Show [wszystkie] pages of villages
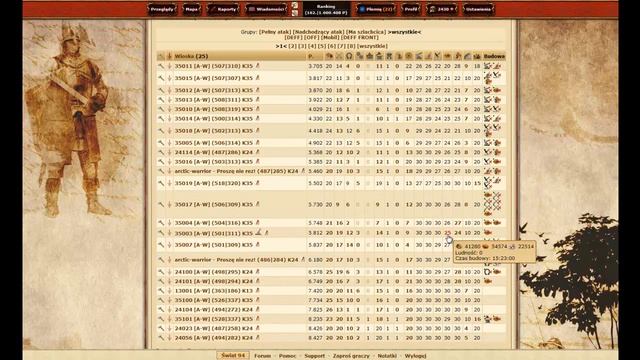The height and width of the screenshot is (360, 640). (372, 46)
